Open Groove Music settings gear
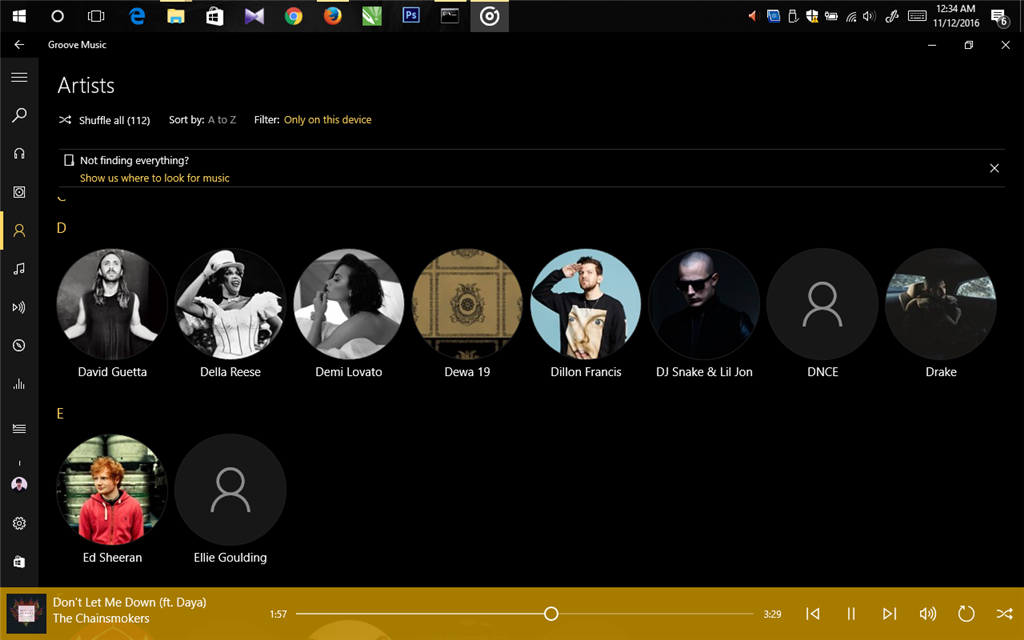 click(x=19, y=523)
